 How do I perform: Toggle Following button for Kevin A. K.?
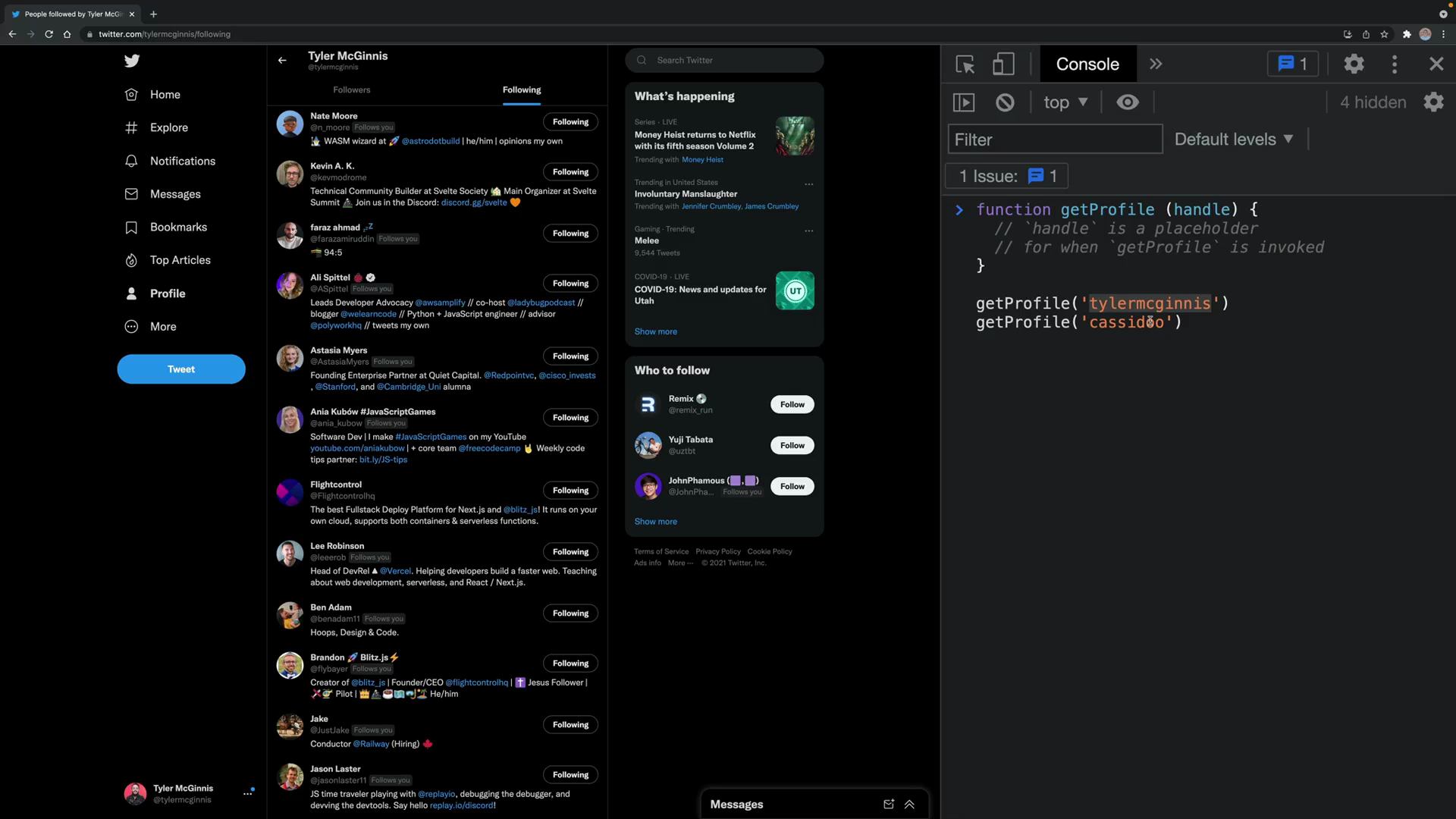(x=570, y=172)
